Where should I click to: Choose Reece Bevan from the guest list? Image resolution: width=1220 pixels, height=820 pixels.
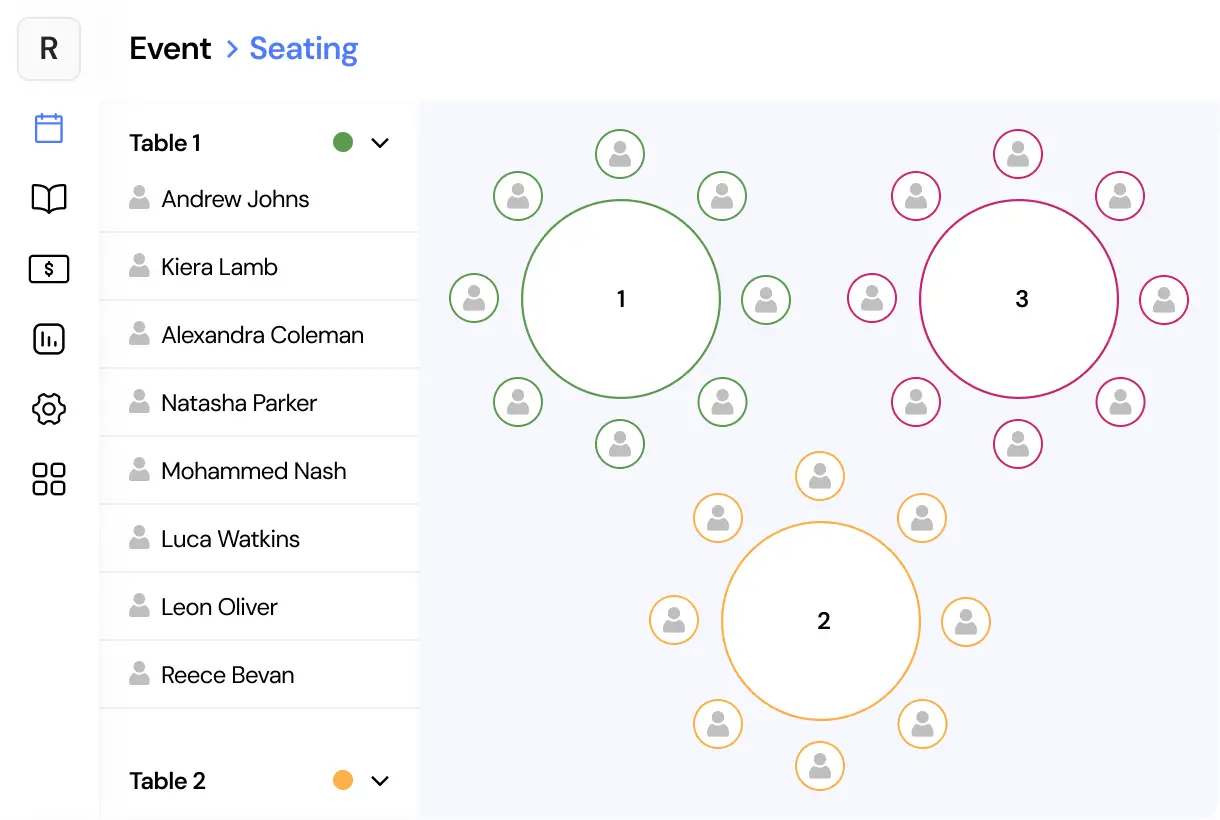pyautogui.click(x=228, y=675)
